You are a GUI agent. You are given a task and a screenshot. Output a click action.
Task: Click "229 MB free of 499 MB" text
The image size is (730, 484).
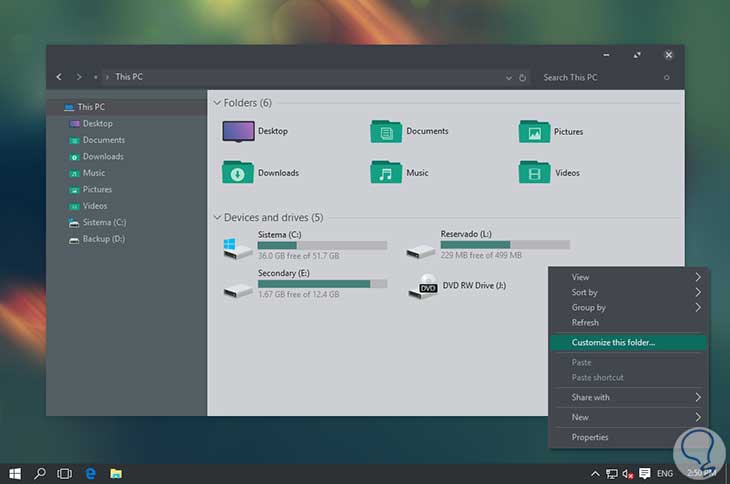481,255
